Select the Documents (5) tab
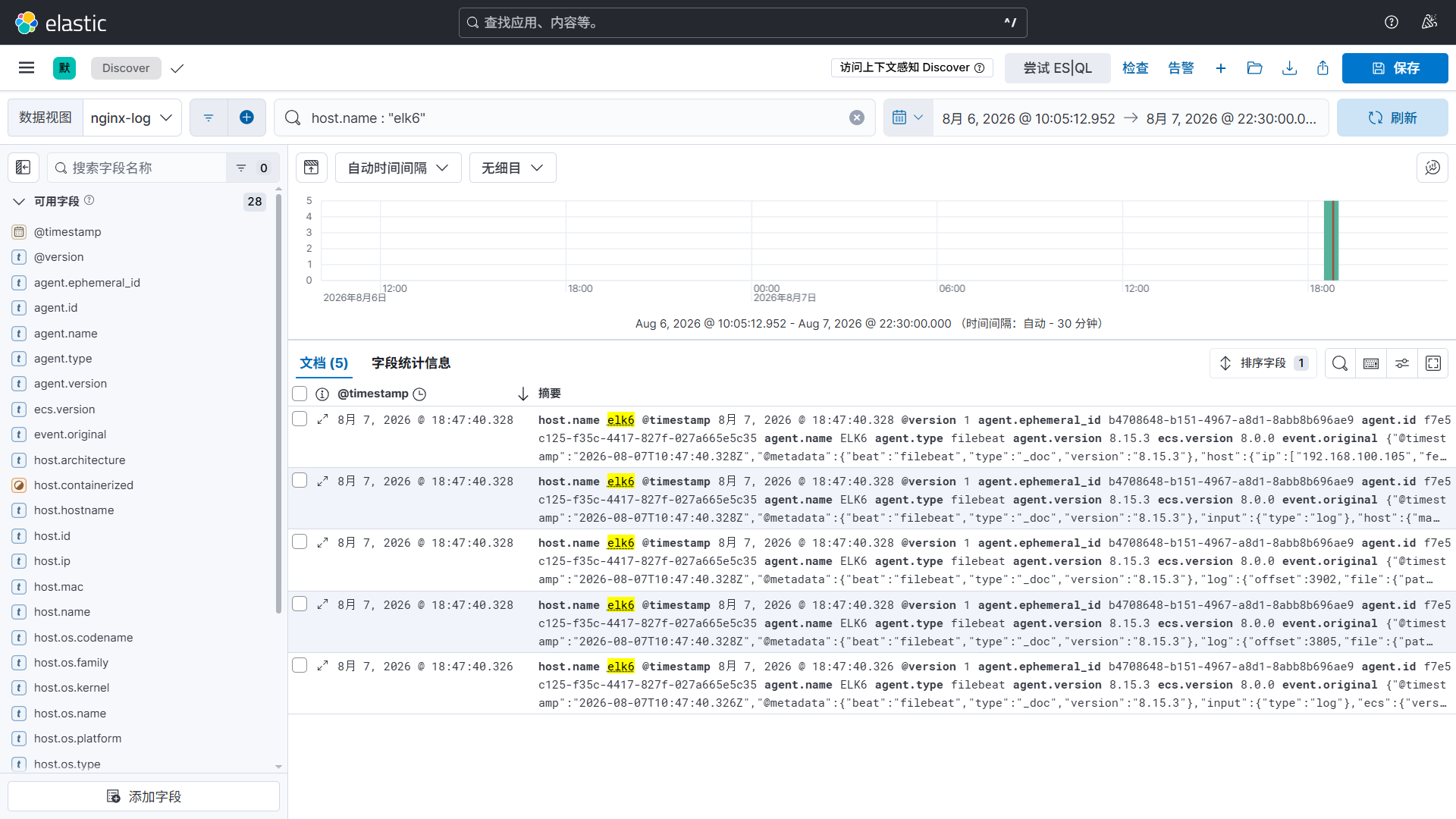Screen dimensions: 1456x819 pyautogui.click(x=324, y=363)
